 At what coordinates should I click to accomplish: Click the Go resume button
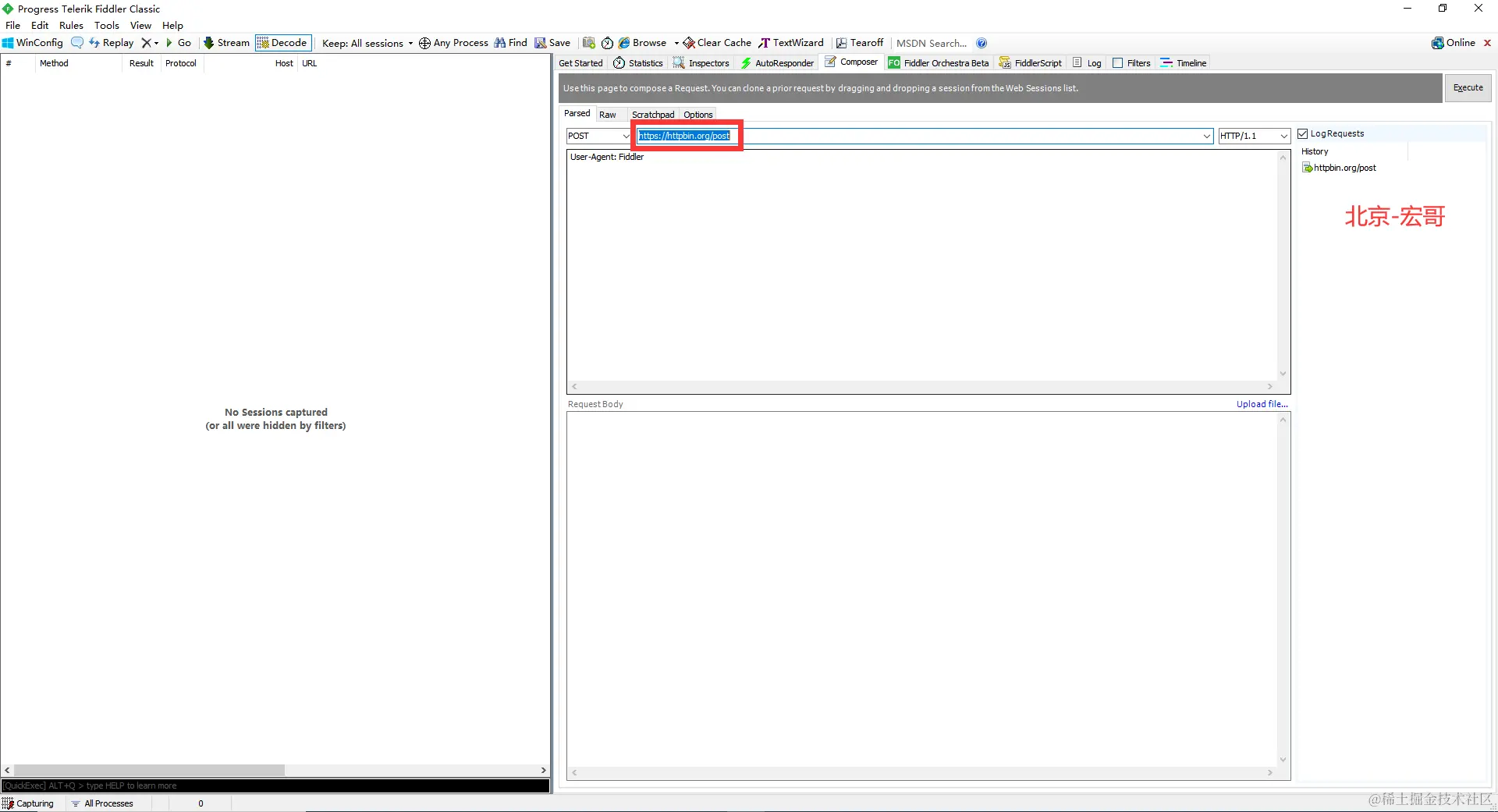(x=179, y=43)
